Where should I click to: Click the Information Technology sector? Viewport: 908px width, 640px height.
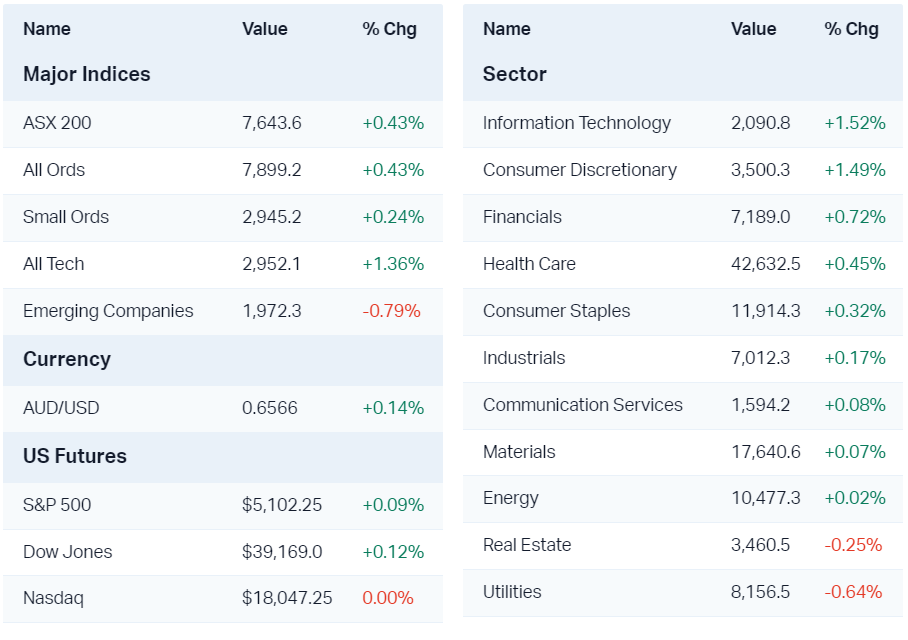pyautogui.click(x=577, y=123)
